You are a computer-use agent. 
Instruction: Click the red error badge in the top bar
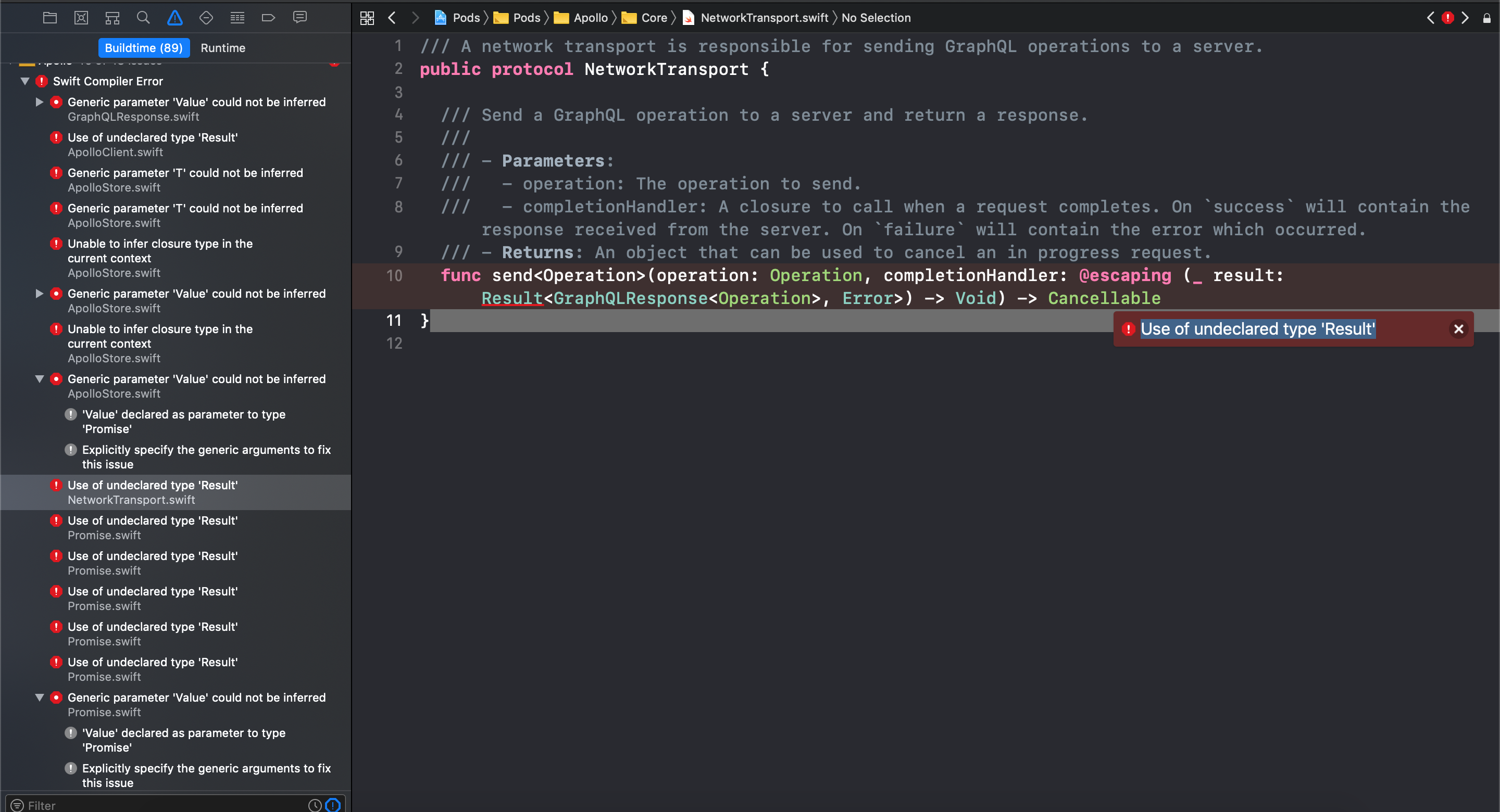tap(1447, 18)
